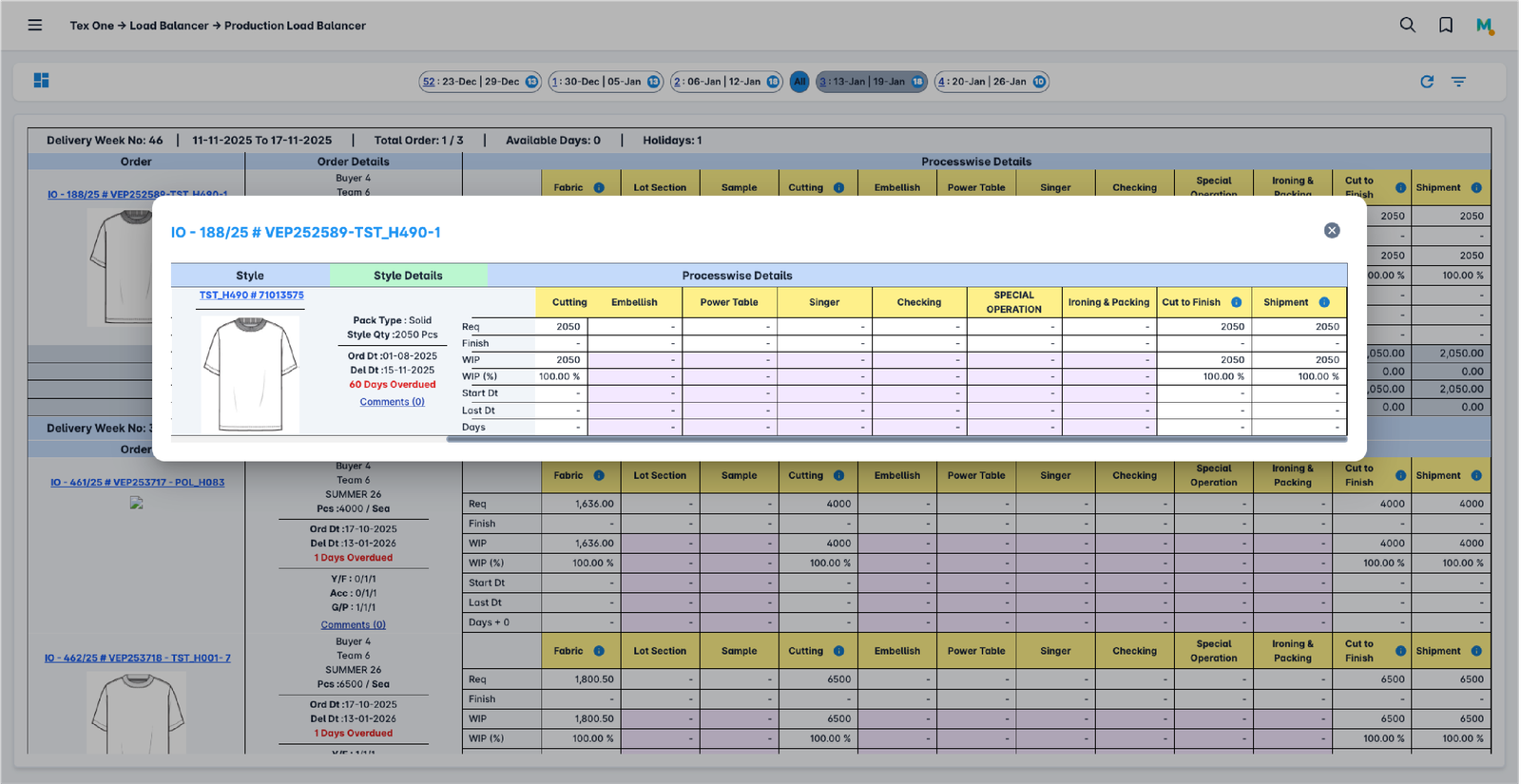Click the popup horizontal scrollbar
The image size is (1521, 784).
tap(895, 439)
